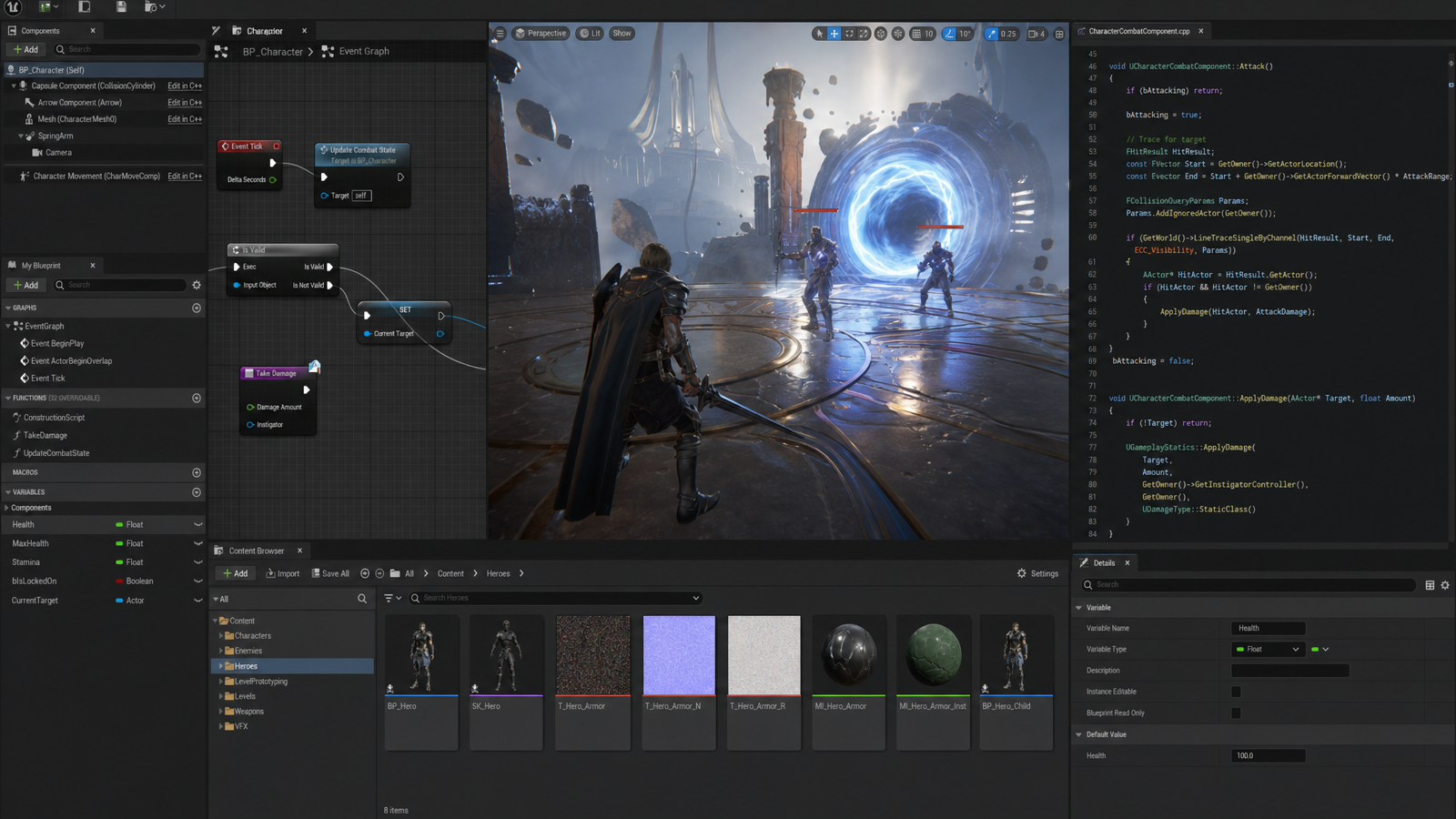Expand the Health variable row chevron
The height and width of the screenshot is (819, 1456).
(x=197, y=525)
